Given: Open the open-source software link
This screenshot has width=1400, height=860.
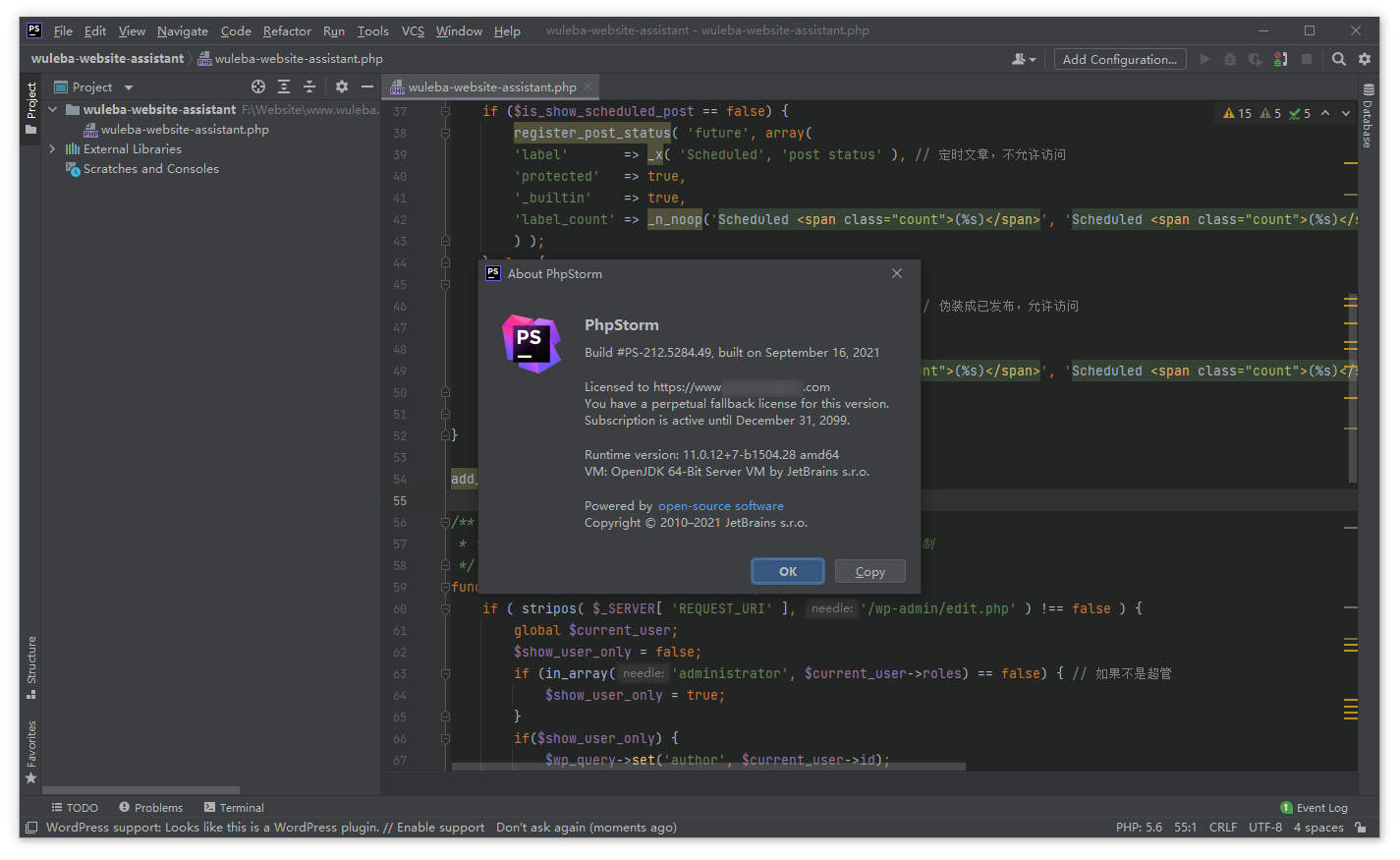Looking at the screenshot, I should tap(720, 505).
